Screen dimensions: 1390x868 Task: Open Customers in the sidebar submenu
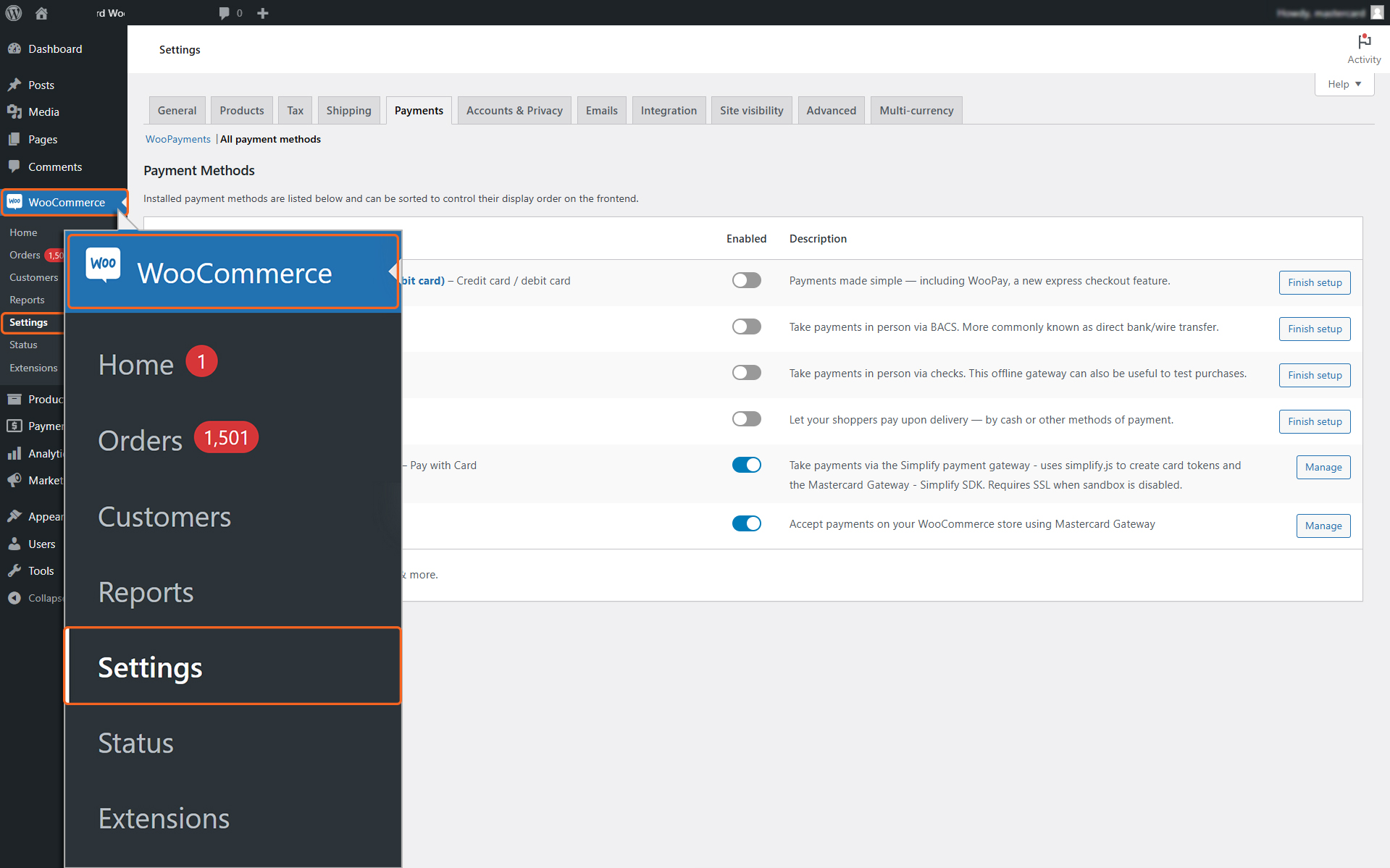click(33, 277)
